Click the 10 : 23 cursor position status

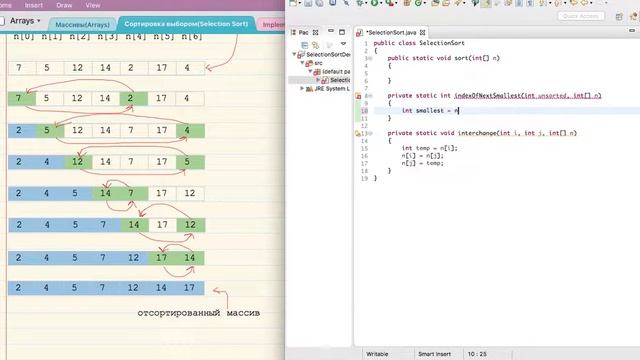coord(477,354)
